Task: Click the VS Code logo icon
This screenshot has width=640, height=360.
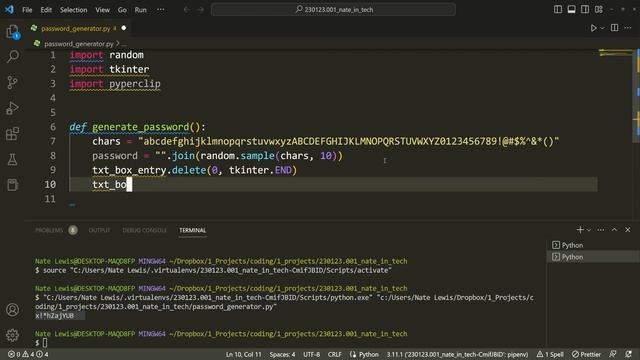Action: point(9,9)
